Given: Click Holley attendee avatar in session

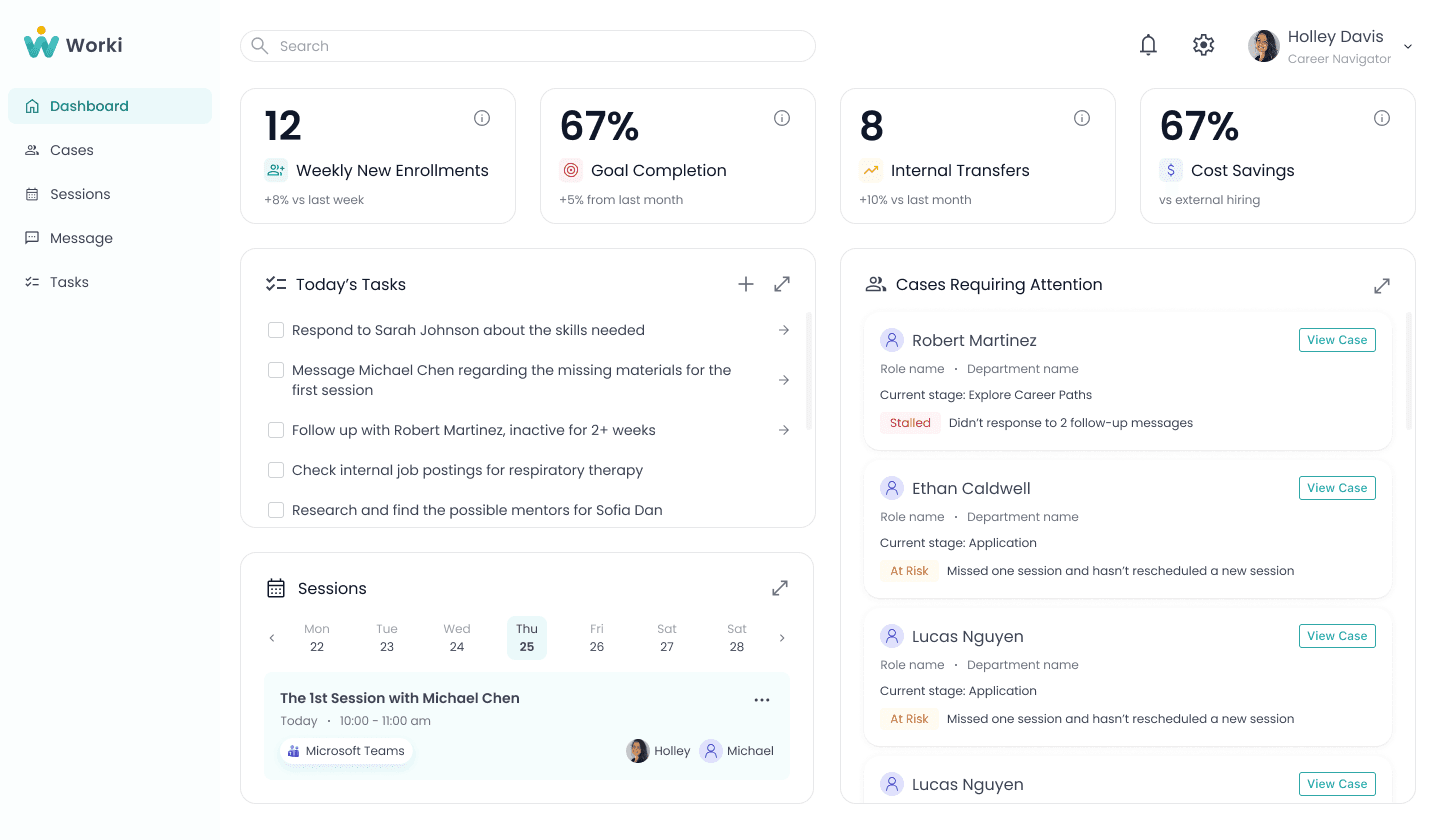Looking at the screenshot, I should click(638, 751).
